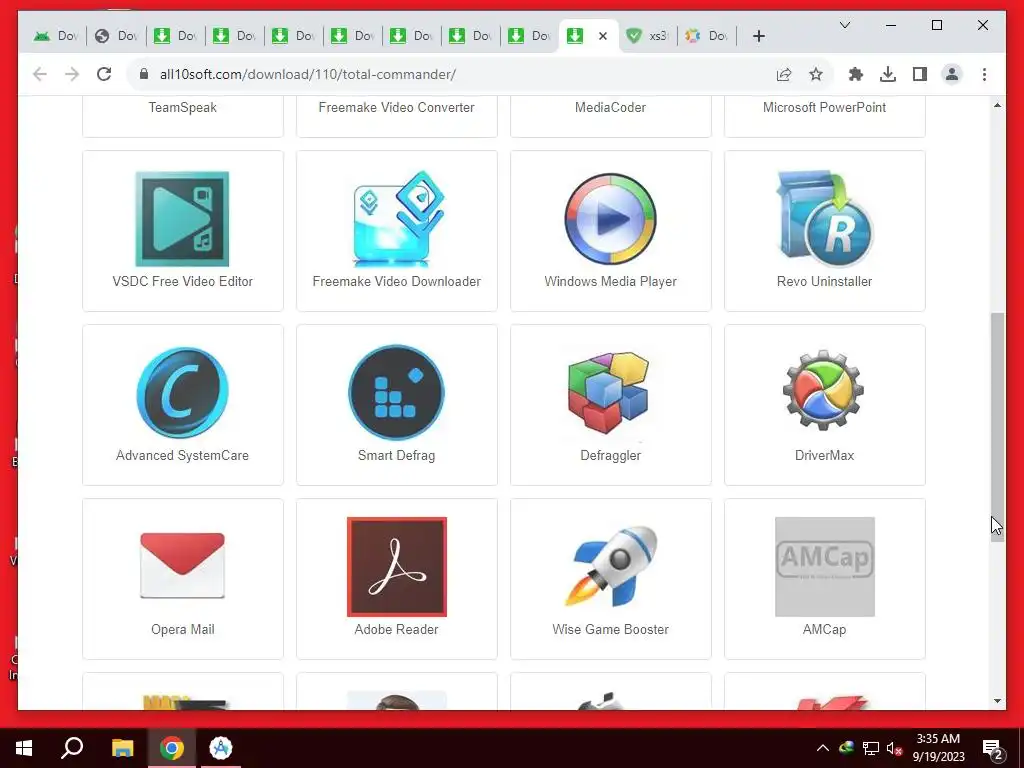This screenshot has width=1024, height=768.
Task: Show hidden system tray icons
Action: (x=823, y=748)
